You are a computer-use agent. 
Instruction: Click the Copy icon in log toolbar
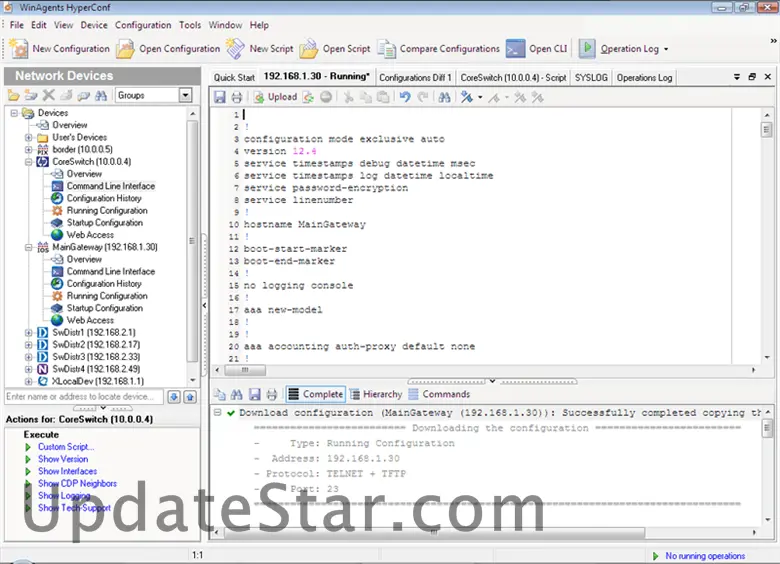point(219,394)
